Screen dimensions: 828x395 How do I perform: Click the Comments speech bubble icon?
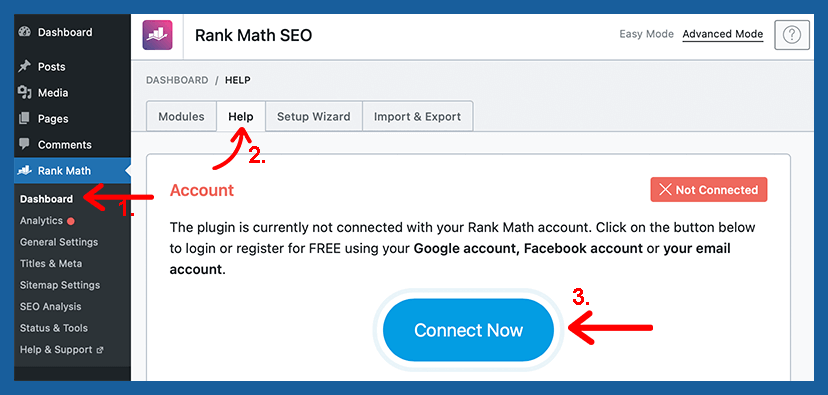24,144
